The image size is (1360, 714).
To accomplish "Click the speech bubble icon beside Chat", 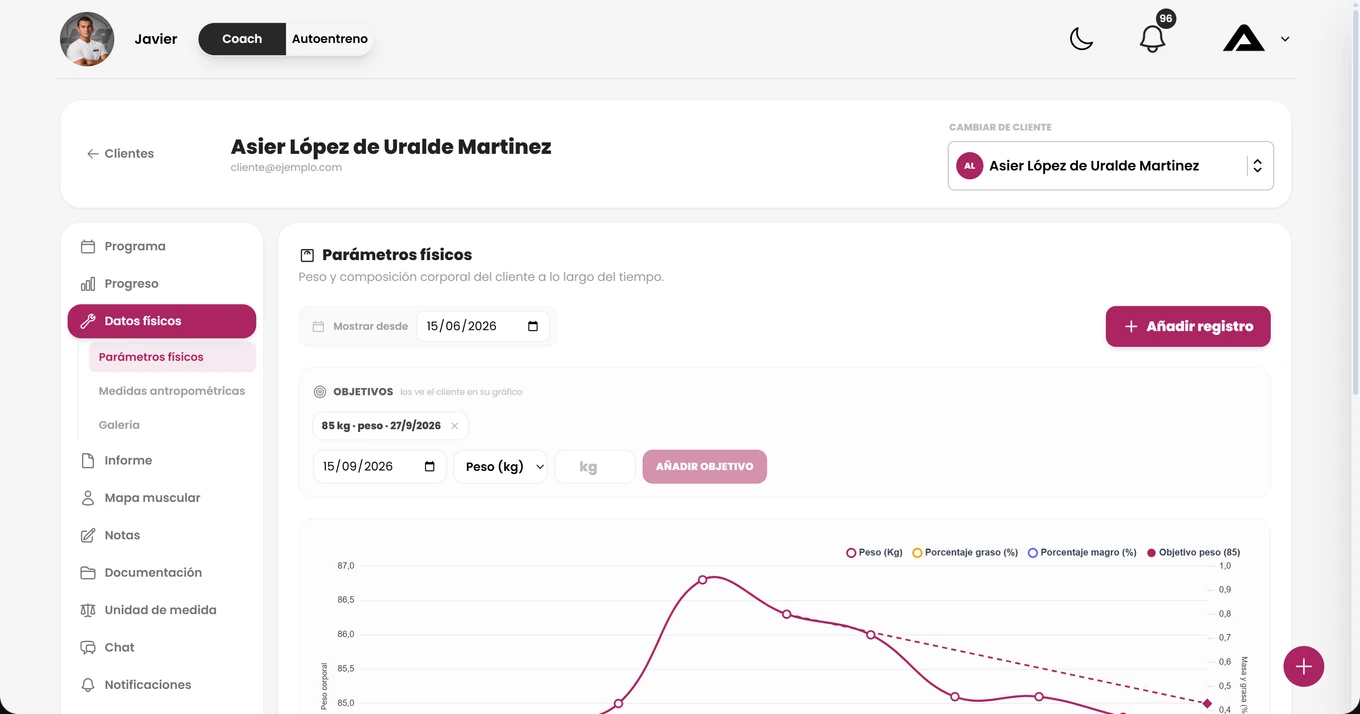I will tap(88, 648).
